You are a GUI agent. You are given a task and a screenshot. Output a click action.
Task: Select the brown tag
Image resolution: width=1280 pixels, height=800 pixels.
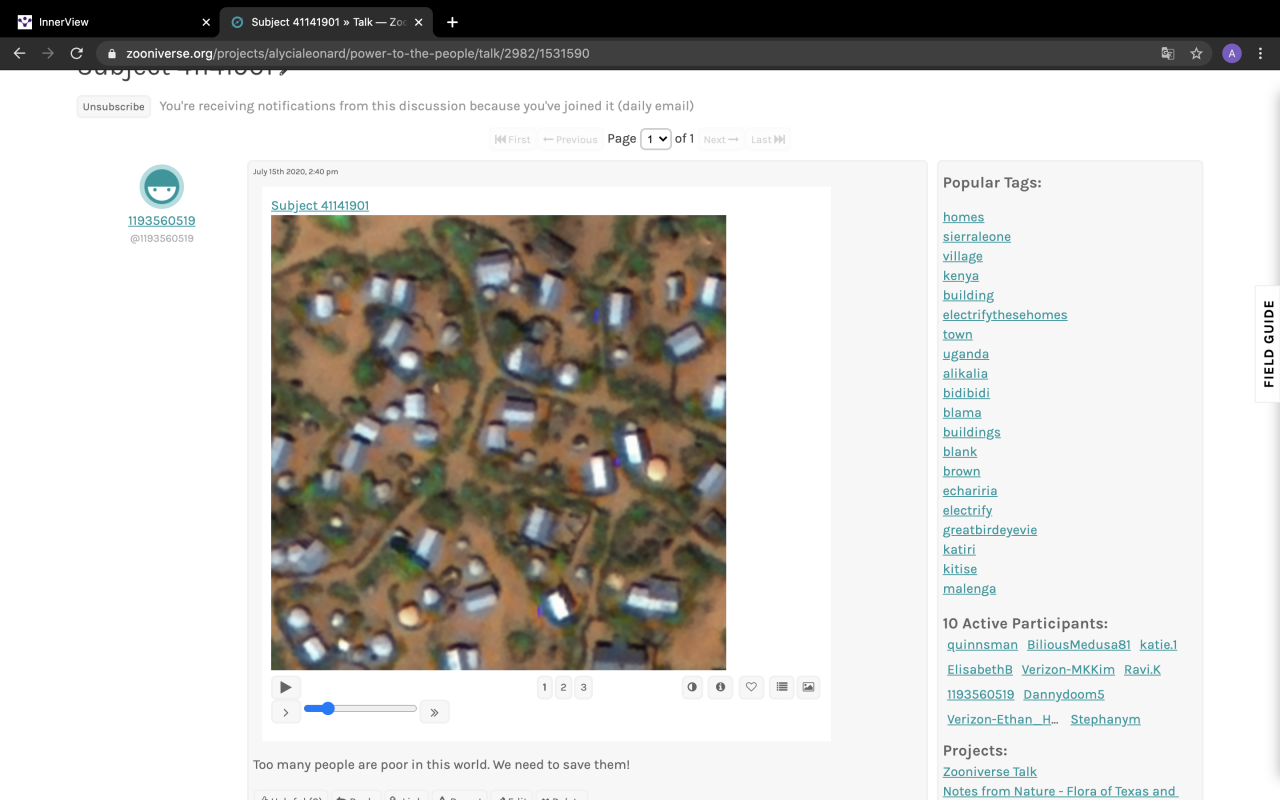click(x=961, y=471)
